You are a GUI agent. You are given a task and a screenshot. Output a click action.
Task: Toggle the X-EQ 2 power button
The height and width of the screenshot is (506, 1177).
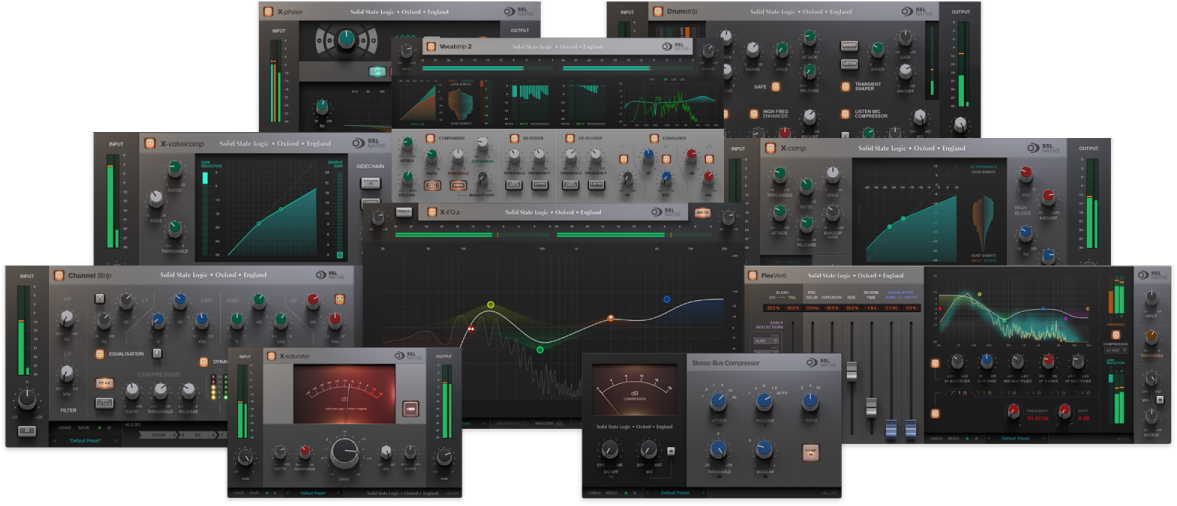(x=432, y=212)
